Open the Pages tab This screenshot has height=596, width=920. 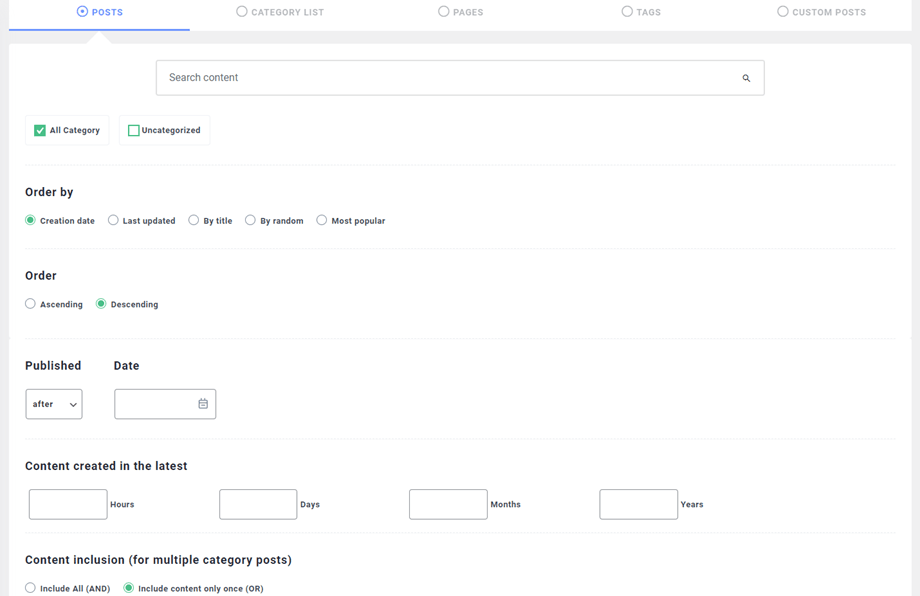pos(460,12)
